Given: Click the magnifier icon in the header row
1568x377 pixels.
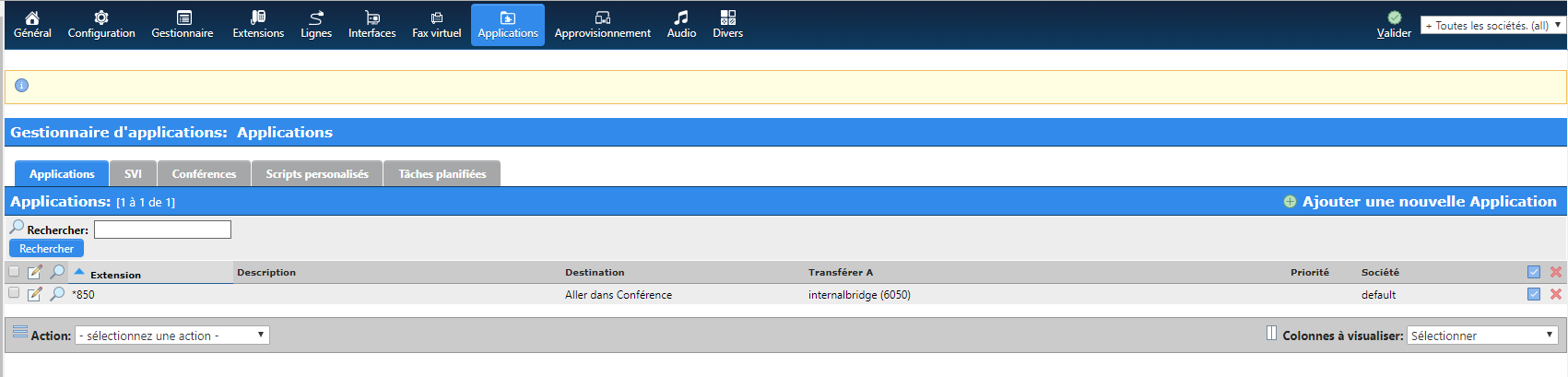Looking at the screenshot, I should click(x=57, y=272).
